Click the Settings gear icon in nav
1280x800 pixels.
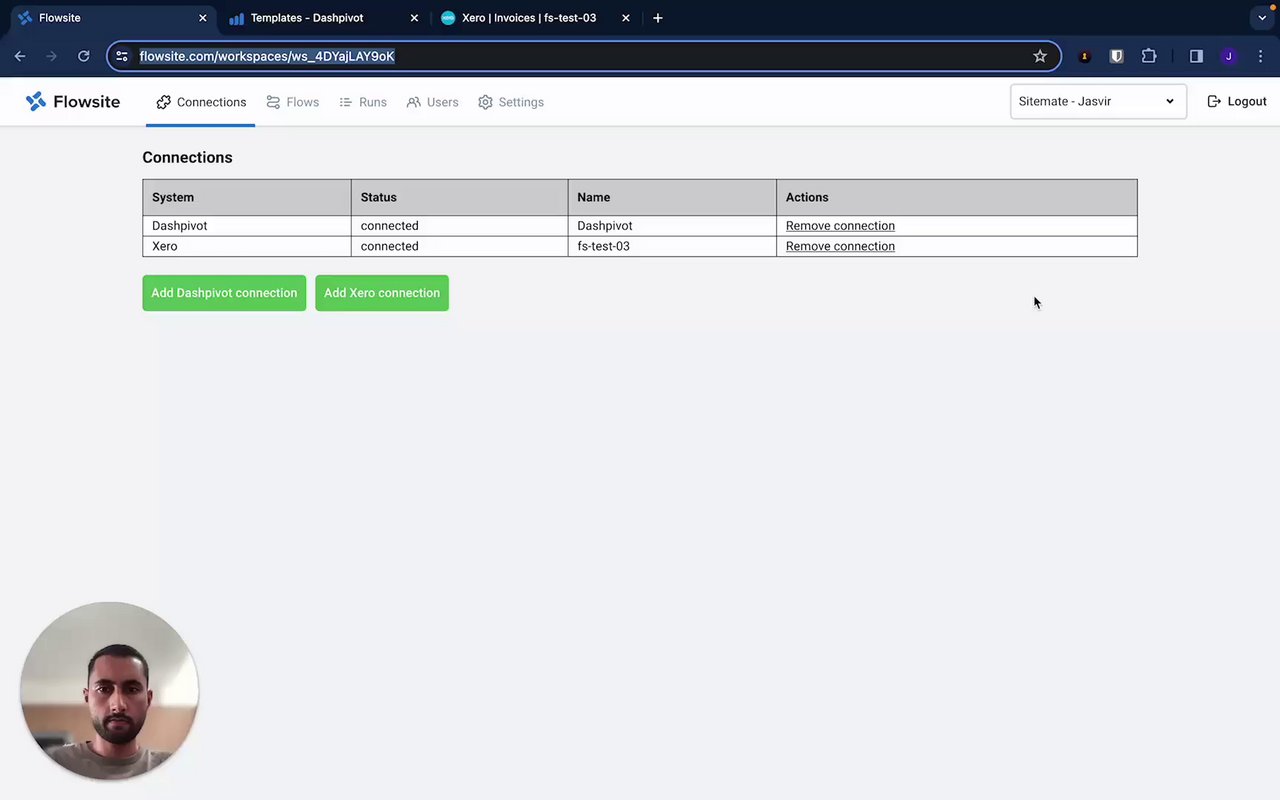485,102
